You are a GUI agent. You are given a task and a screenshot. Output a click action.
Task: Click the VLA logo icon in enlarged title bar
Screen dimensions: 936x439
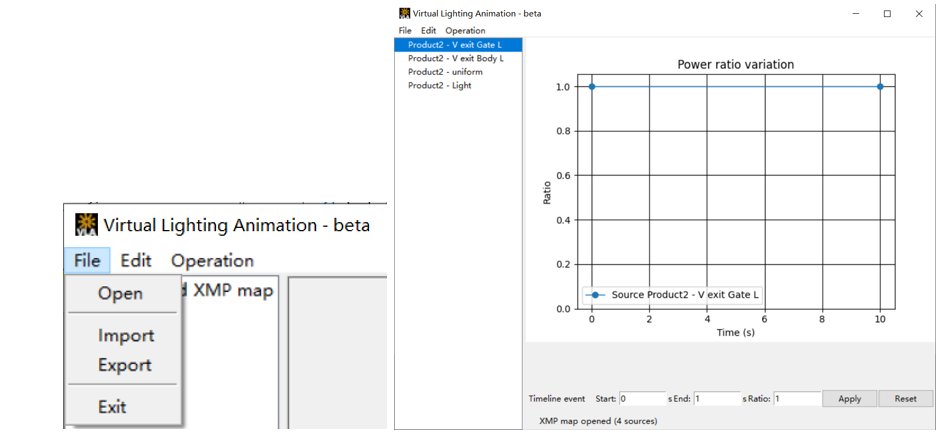coord(87,225)
